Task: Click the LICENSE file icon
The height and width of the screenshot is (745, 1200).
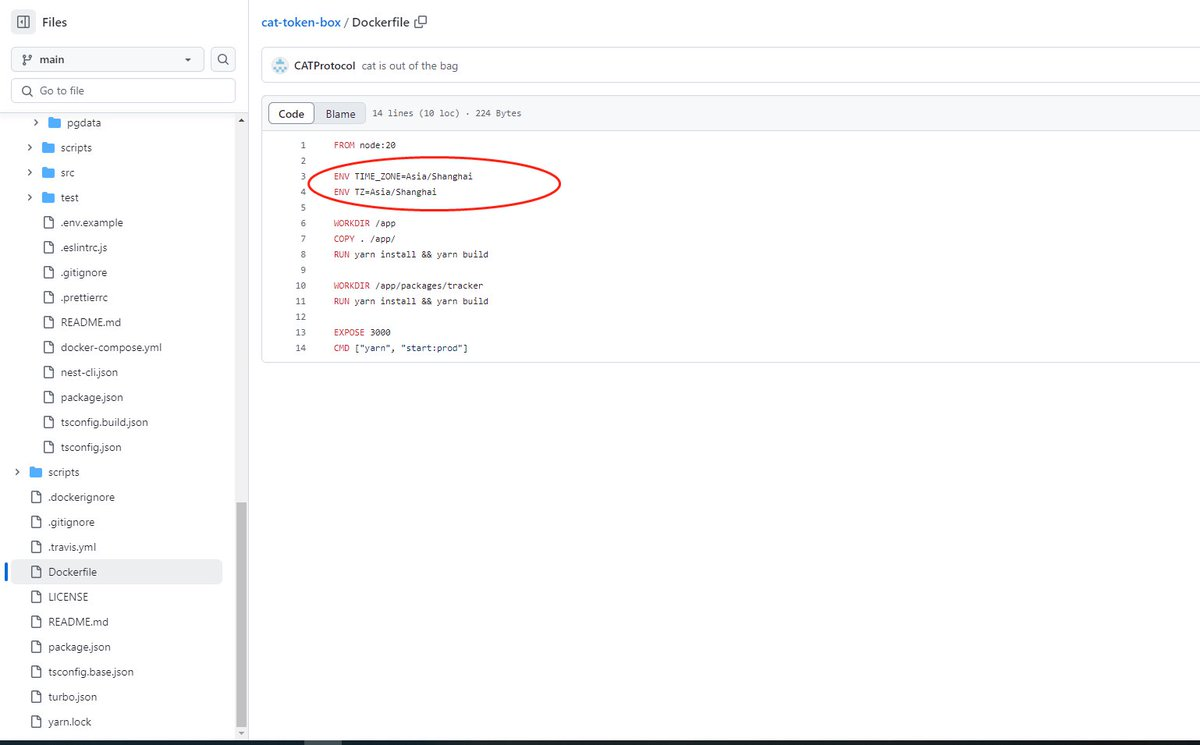Action: 35,597
